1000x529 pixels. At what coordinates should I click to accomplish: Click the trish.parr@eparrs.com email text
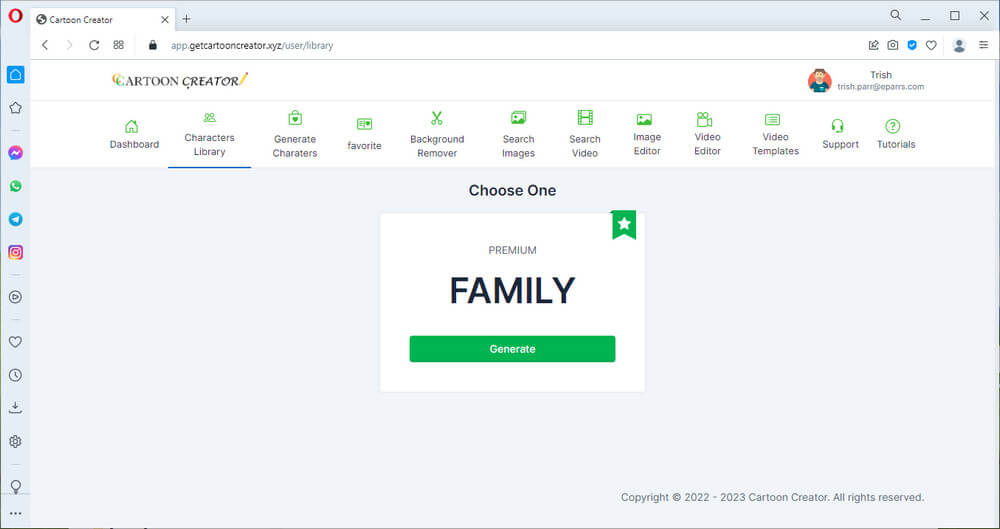(880, 87)
